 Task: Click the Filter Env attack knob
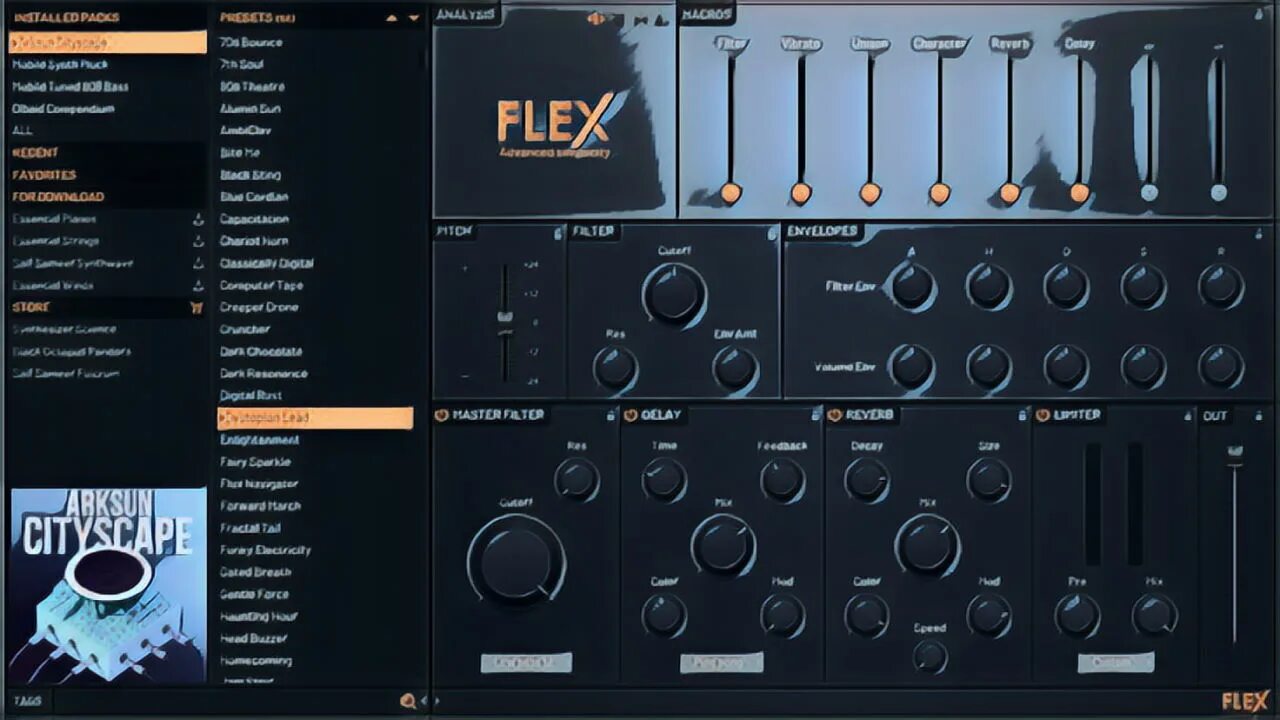coord(912,287)
